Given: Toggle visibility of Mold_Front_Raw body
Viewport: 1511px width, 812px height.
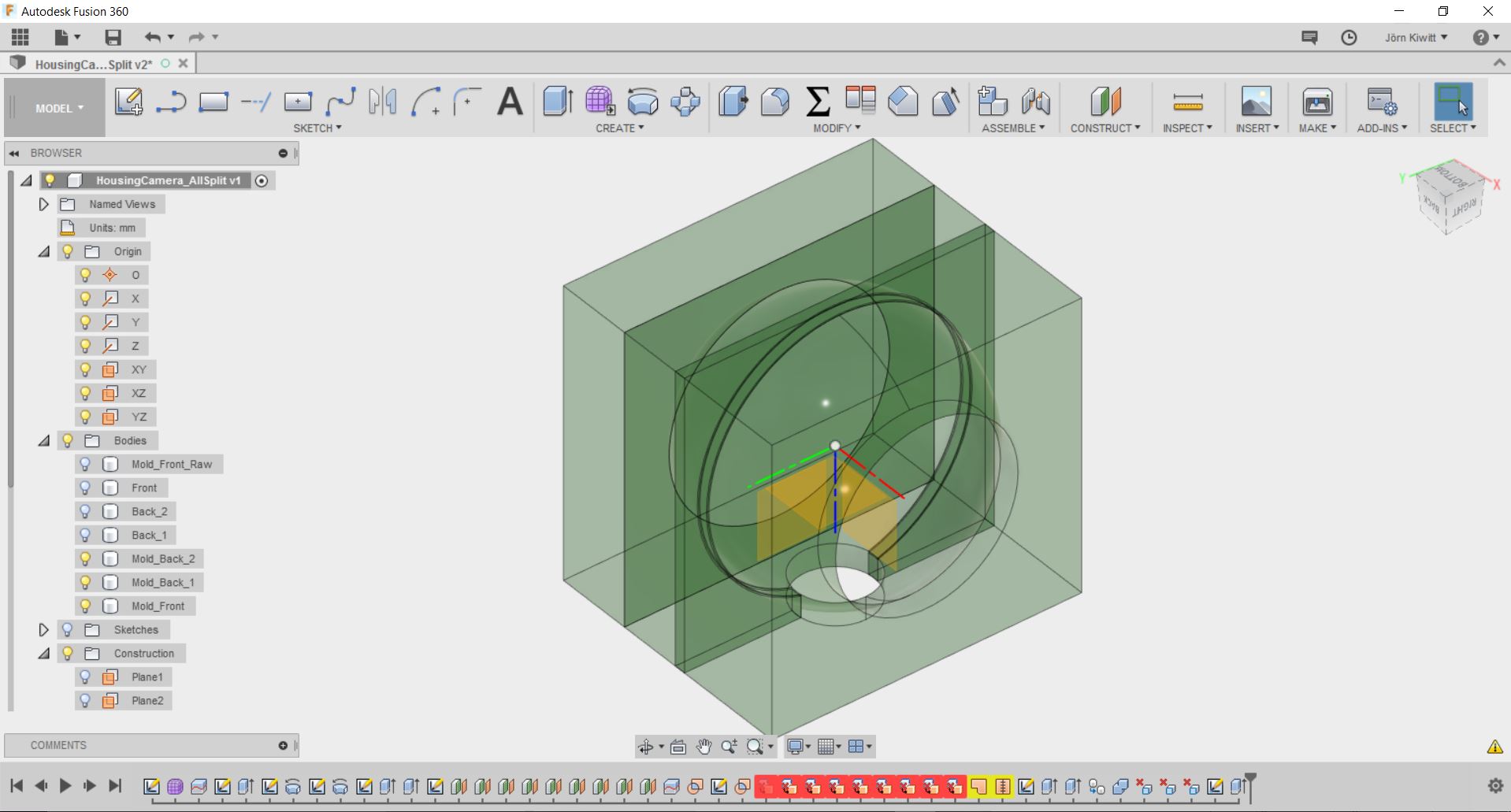Looking at the screenshot, I should point(86,464).
